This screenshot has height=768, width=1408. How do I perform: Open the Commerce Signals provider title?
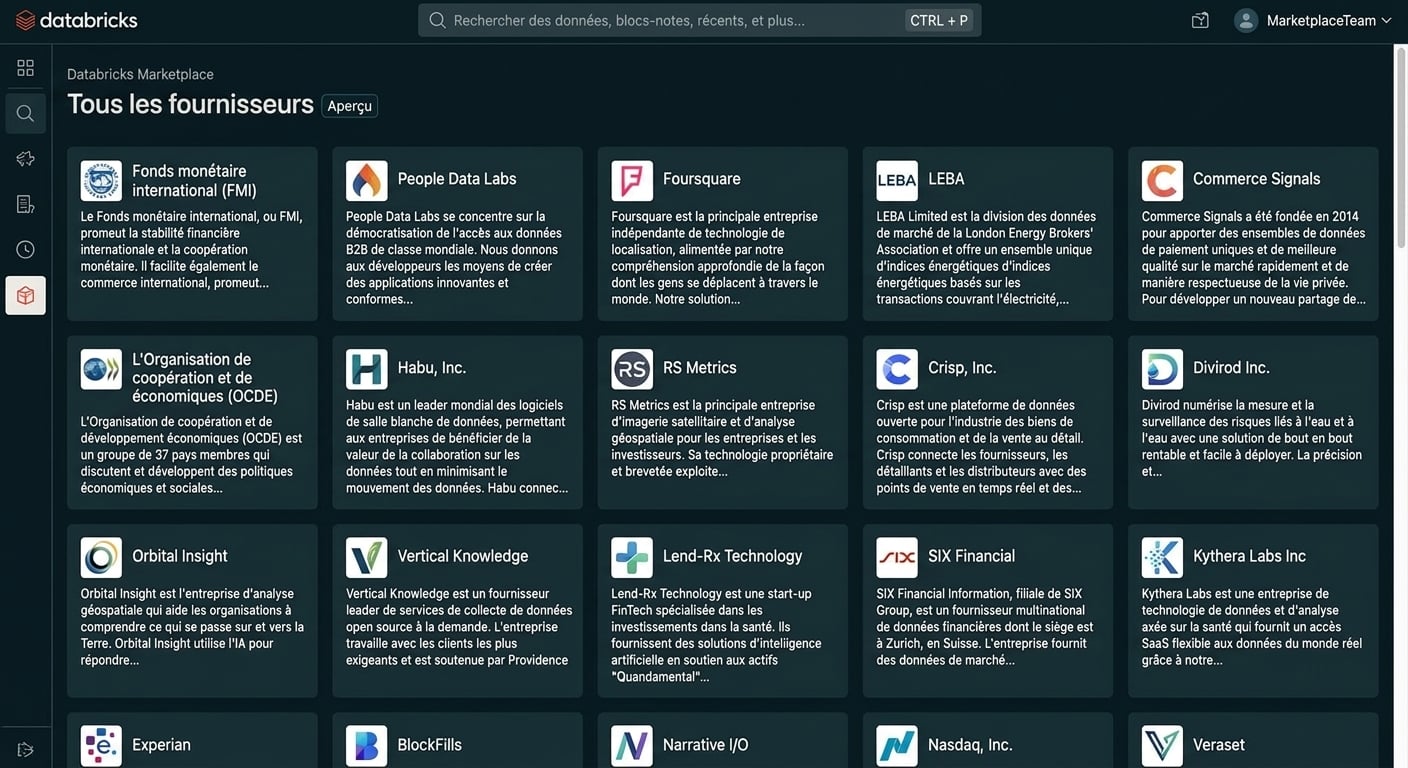coord(1257,179)
